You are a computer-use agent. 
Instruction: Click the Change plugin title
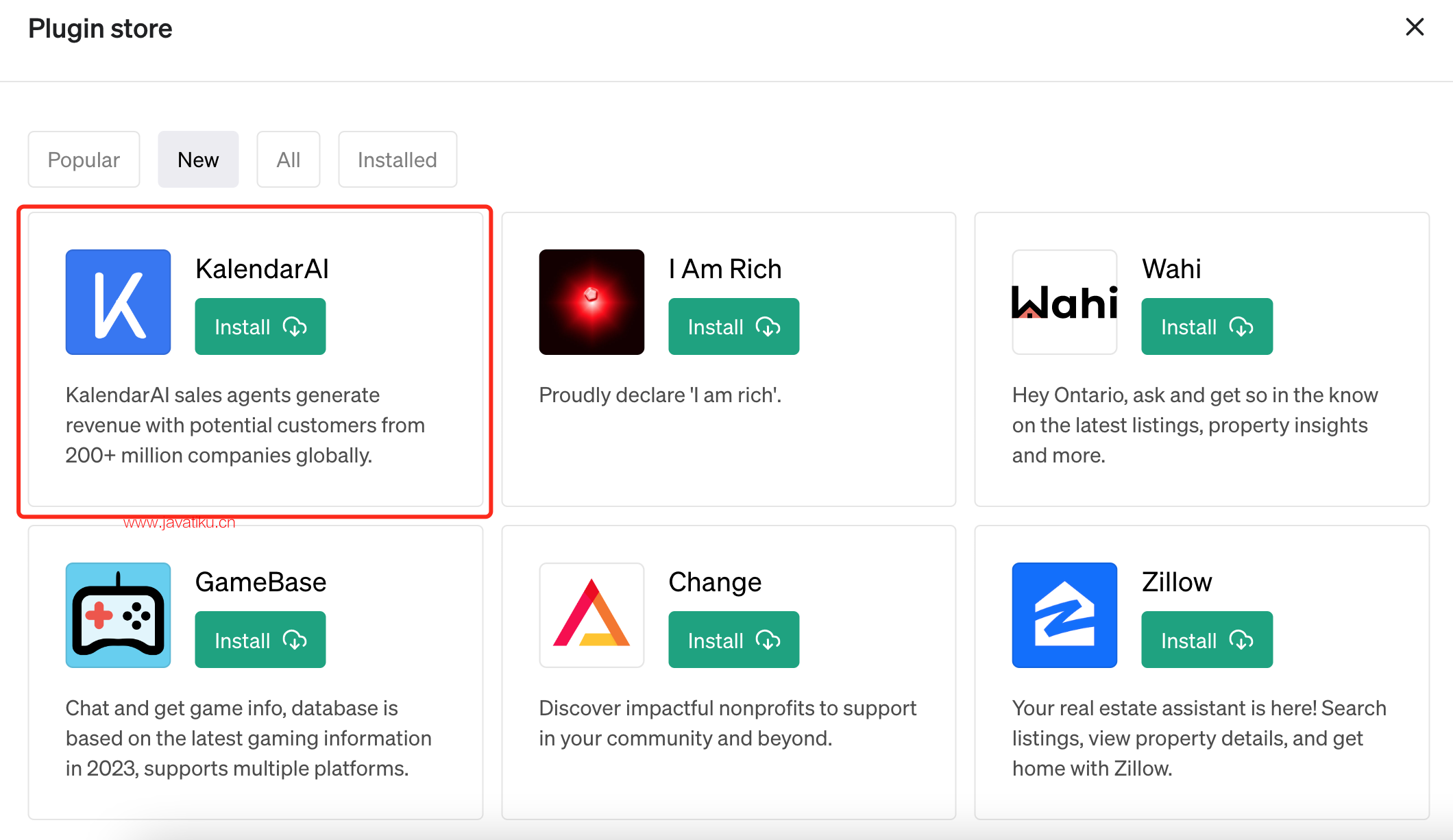coord(715,582)
